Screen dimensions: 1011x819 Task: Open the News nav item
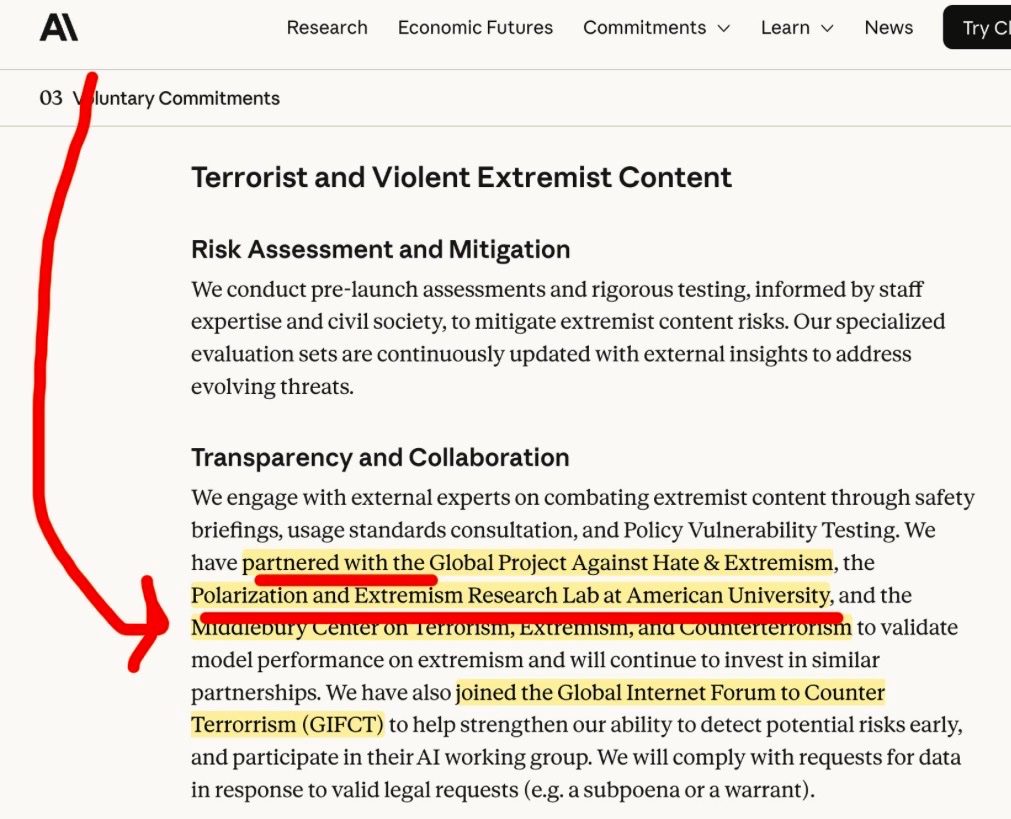[x=888, y=28]
